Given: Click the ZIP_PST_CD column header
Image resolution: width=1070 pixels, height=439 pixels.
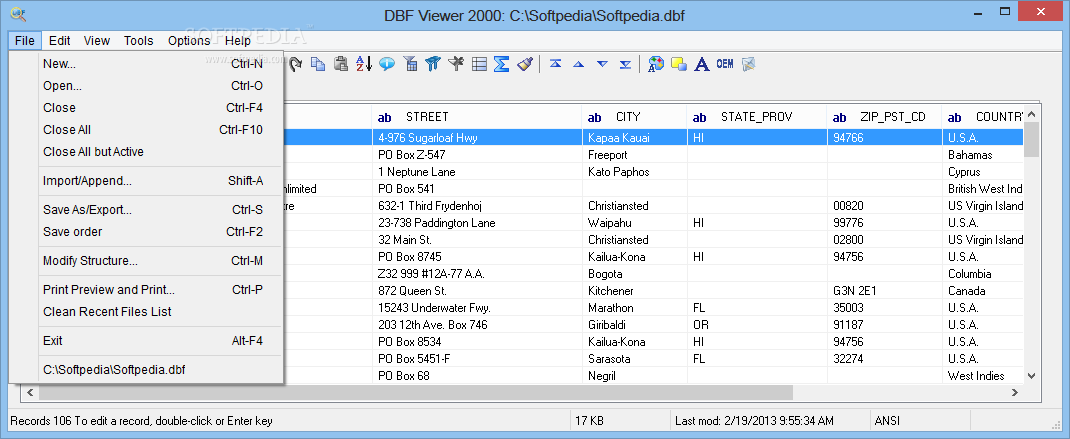Looking at the screenshot, I should pos(884,117).
